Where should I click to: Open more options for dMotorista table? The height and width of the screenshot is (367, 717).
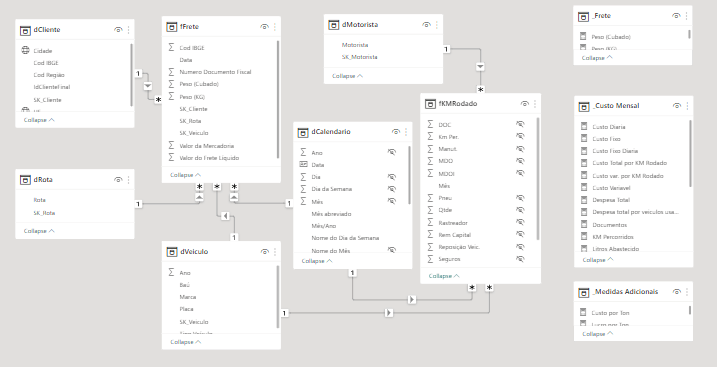coord(437,25)
